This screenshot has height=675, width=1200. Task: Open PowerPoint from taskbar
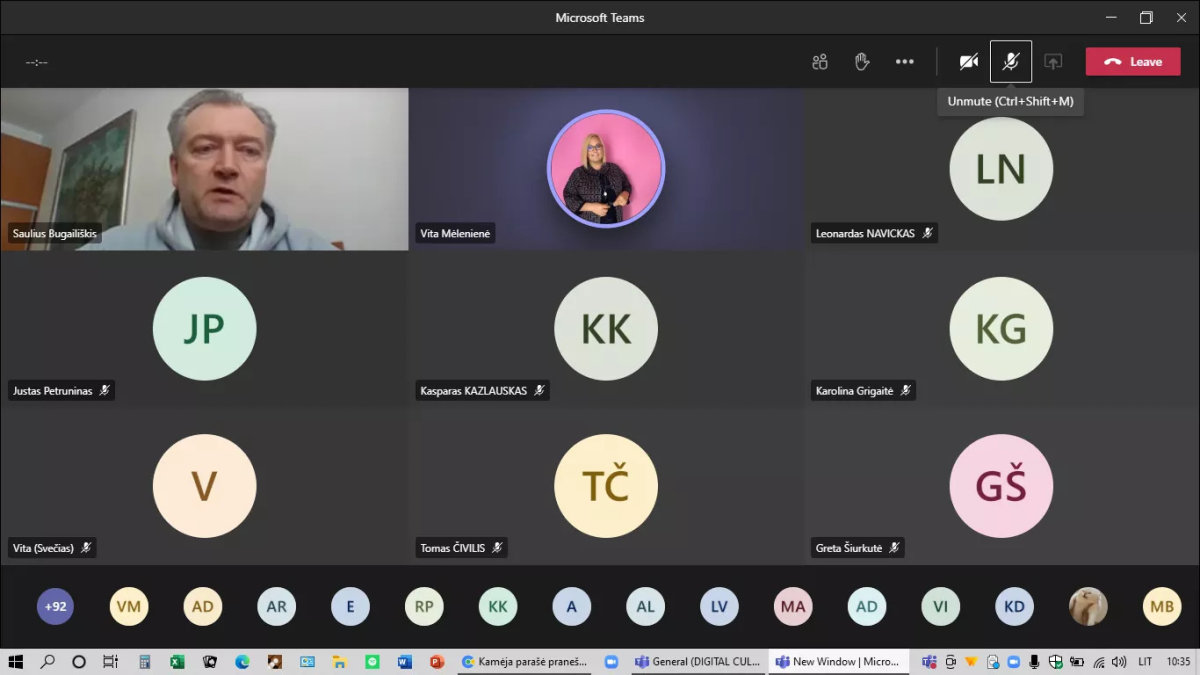pyautogui.click(x=436, y=662)
